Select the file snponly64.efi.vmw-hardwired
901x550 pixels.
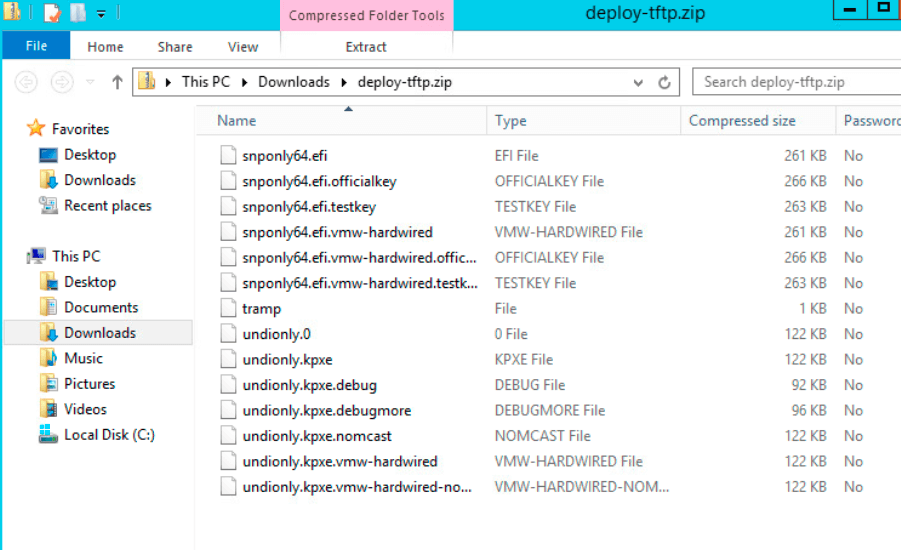[337, 232]
